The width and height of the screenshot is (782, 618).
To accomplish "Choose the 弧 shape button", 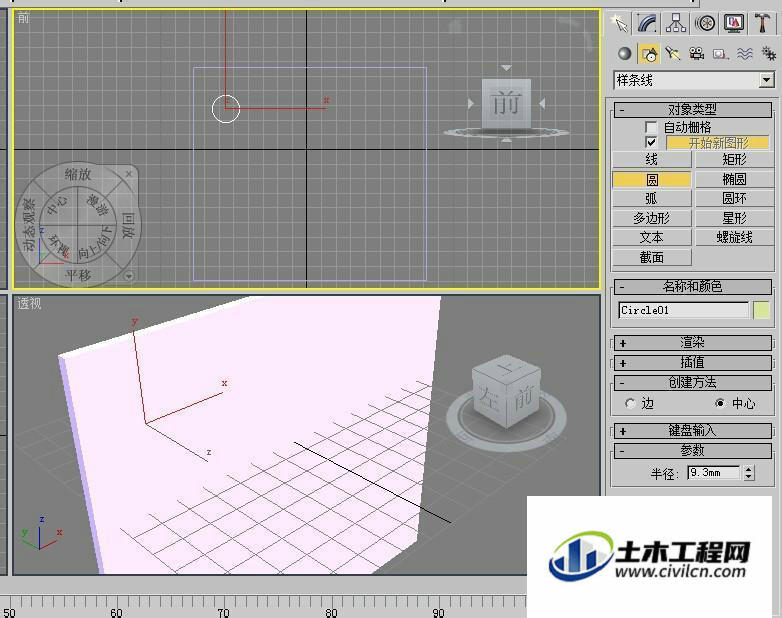I will [x=652, y=199].
